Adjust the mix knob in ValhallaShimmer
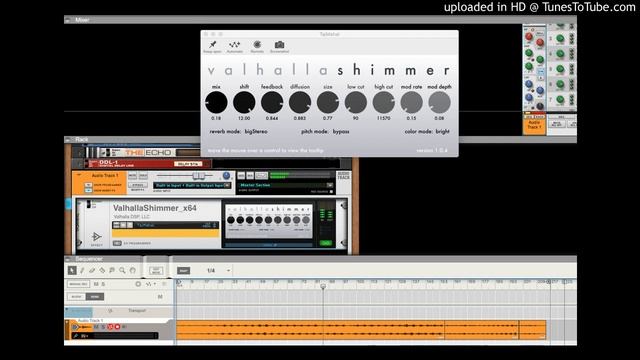The width and height of the screenshot is (640, 360). point(216,102)
